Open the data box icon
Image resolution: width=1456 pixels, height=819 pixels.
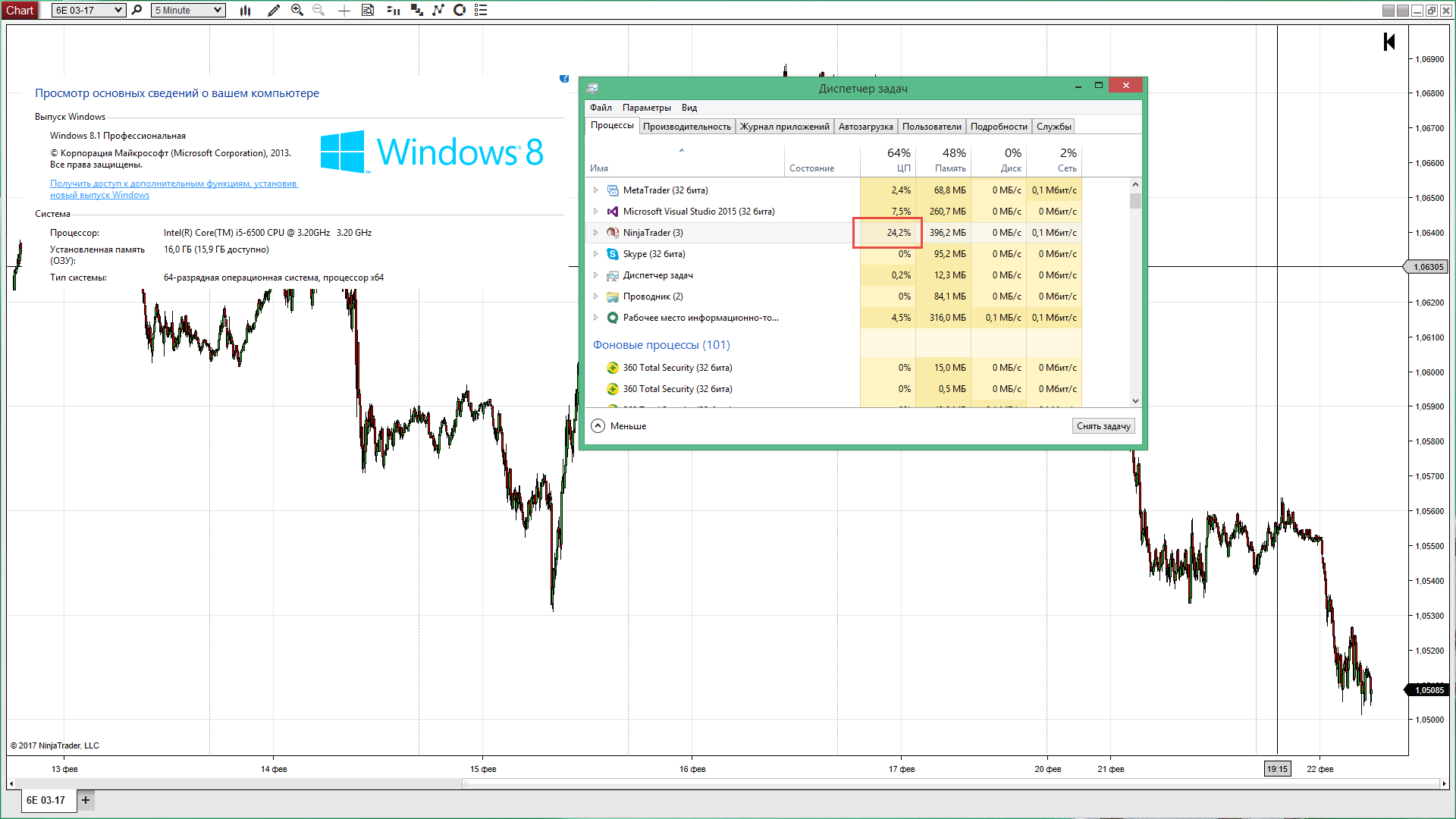click(368, 10)
